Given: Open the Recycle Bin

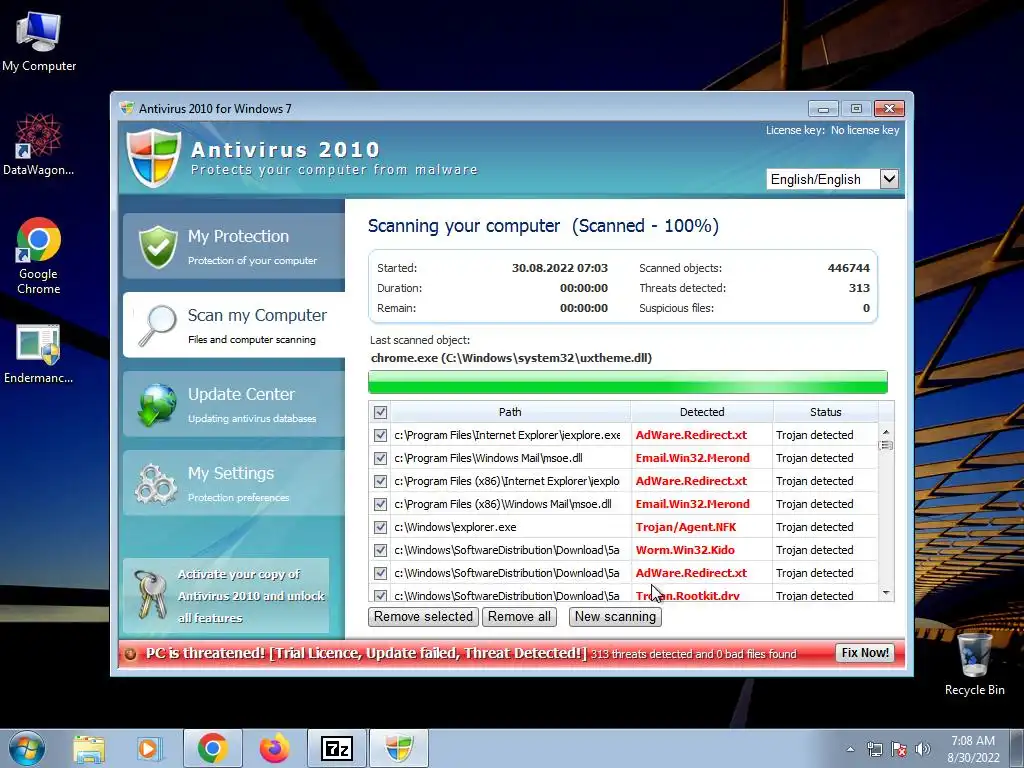Looking at the screenshot, I should 974,665.
